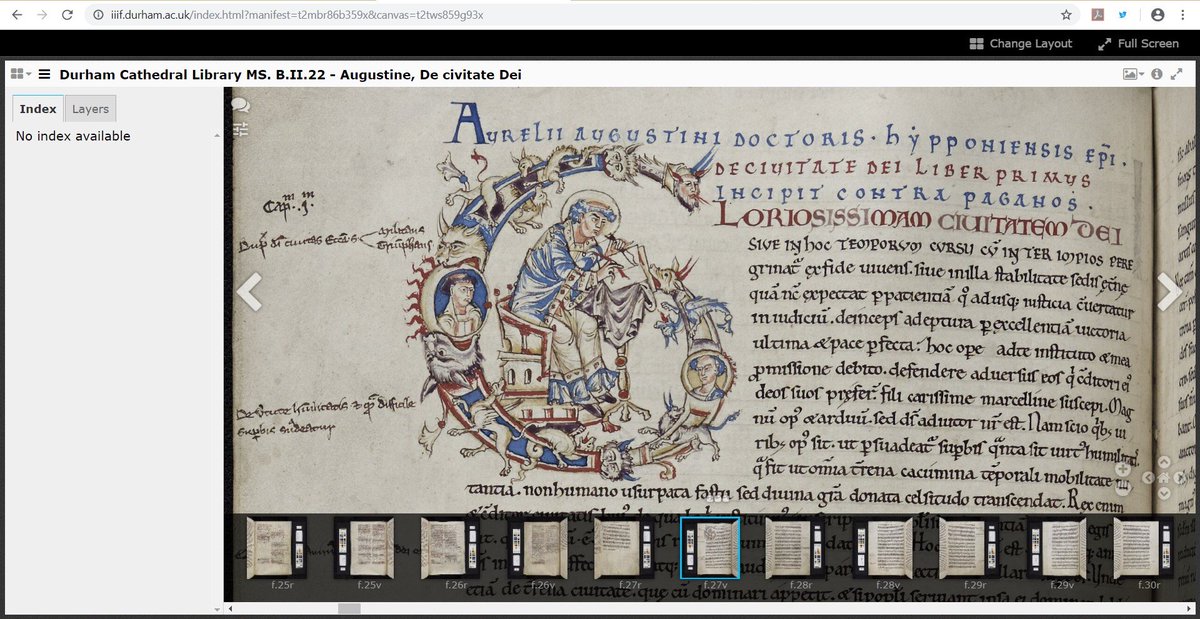
Task: Select thumbnail f.25v
Action: (364, 548)
